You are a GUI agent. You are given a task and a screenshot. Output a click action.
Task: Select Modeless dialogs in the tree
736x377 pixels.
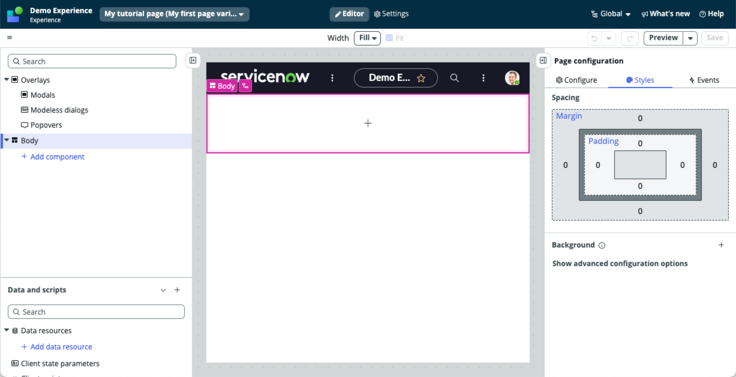coord(54,110)
